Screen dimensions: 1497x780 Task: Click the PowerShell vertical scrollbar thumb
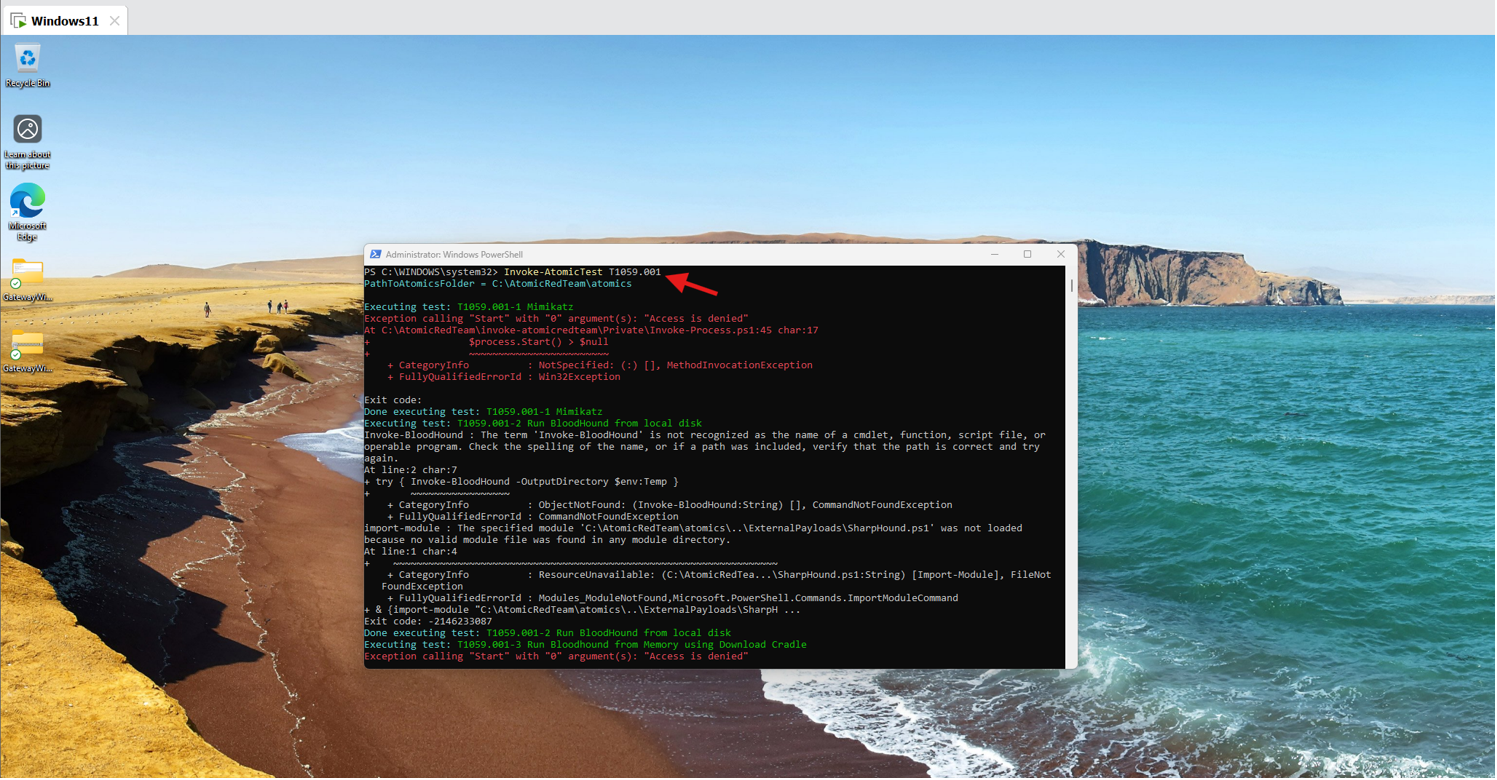[x=1072, y=286]
